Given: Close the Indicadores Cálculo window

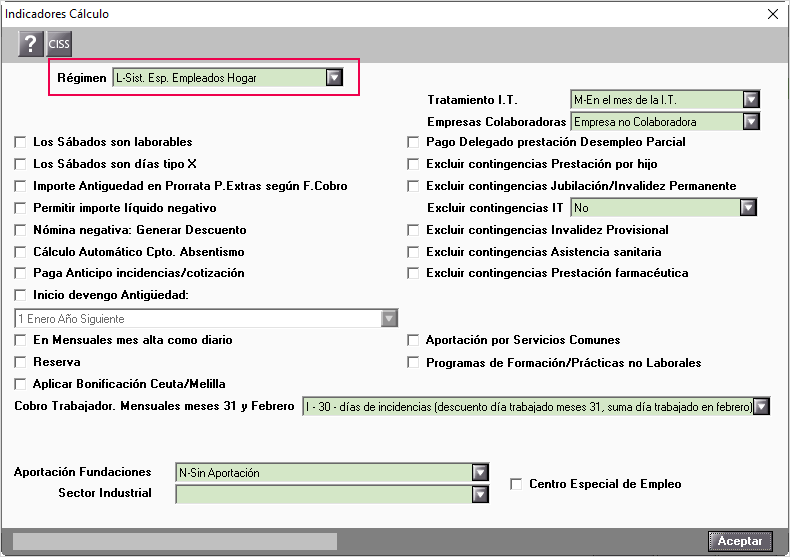Looking at the screenshot, I should 773,14.
